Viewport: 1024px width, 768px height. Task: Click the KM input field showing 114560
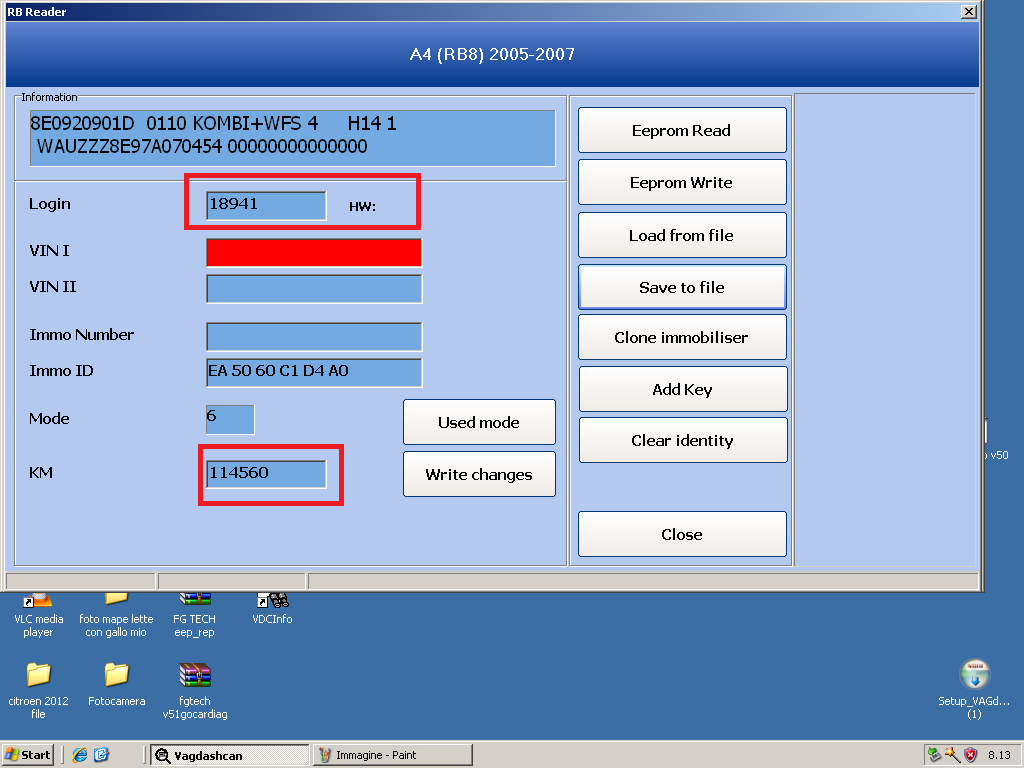coord(266,474)
